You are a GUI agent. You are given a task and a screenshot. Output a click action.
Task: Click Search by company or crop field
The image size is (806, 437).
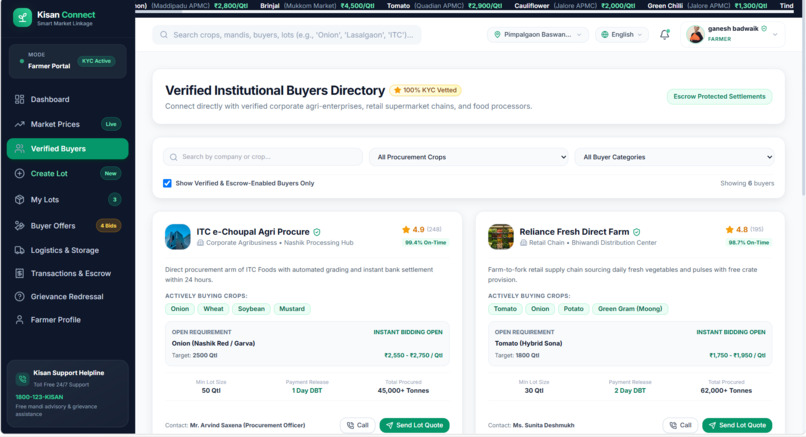[x=263, y=157]
